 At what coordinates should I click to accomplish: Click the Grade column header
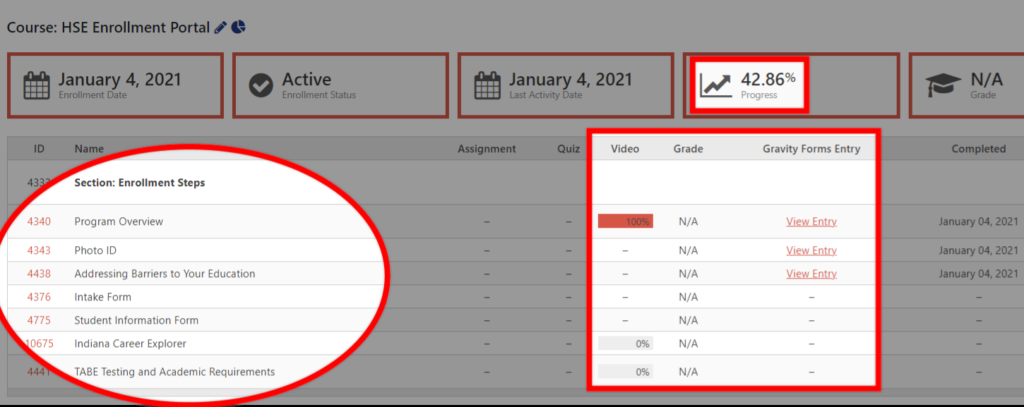[688, 149]
